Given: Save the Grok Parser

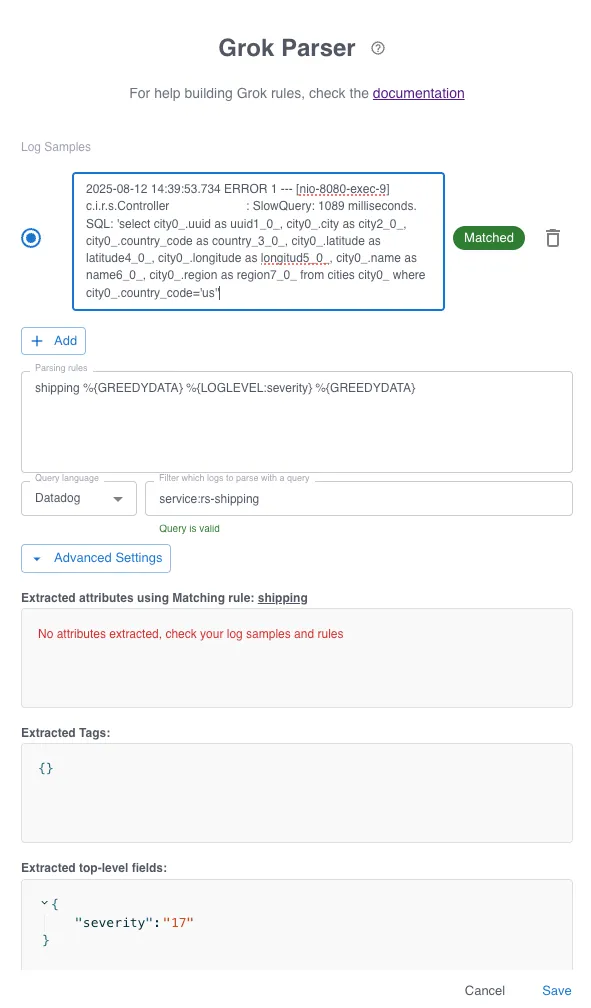Looking at the screenshot, I should coord(556,990).
